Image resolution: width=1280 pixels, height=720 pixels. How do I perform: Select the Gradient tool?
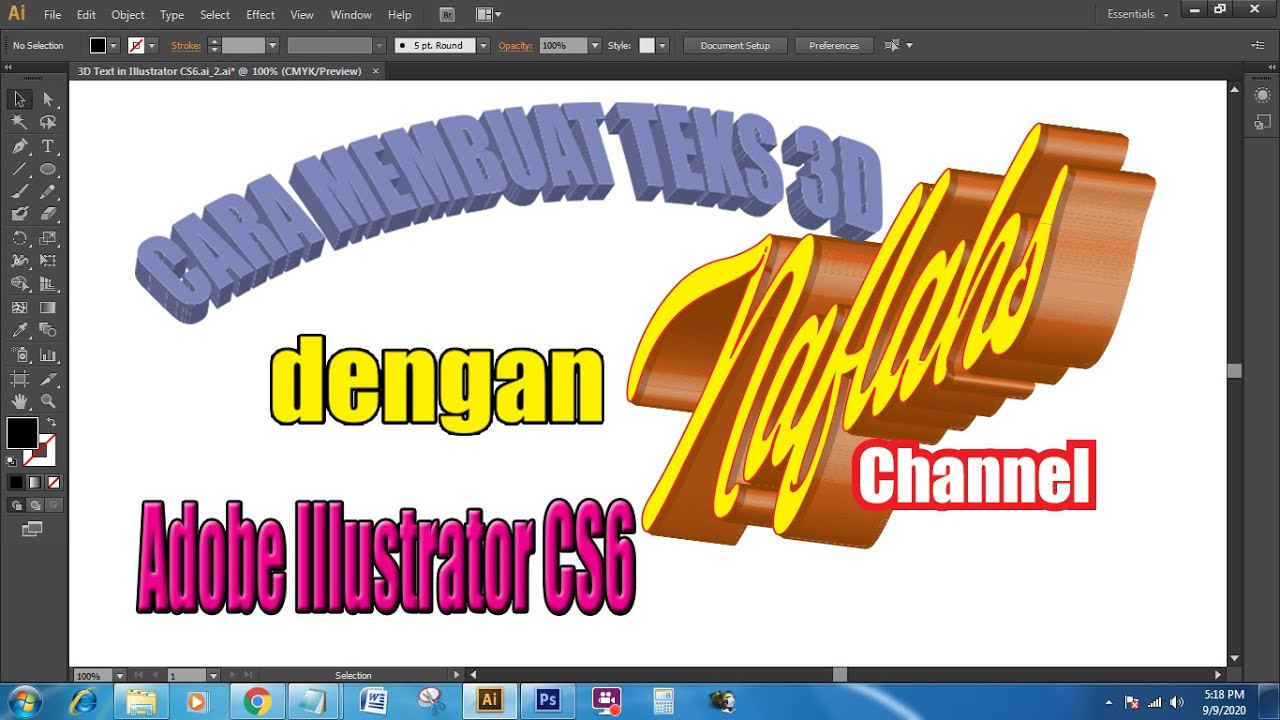47,308
